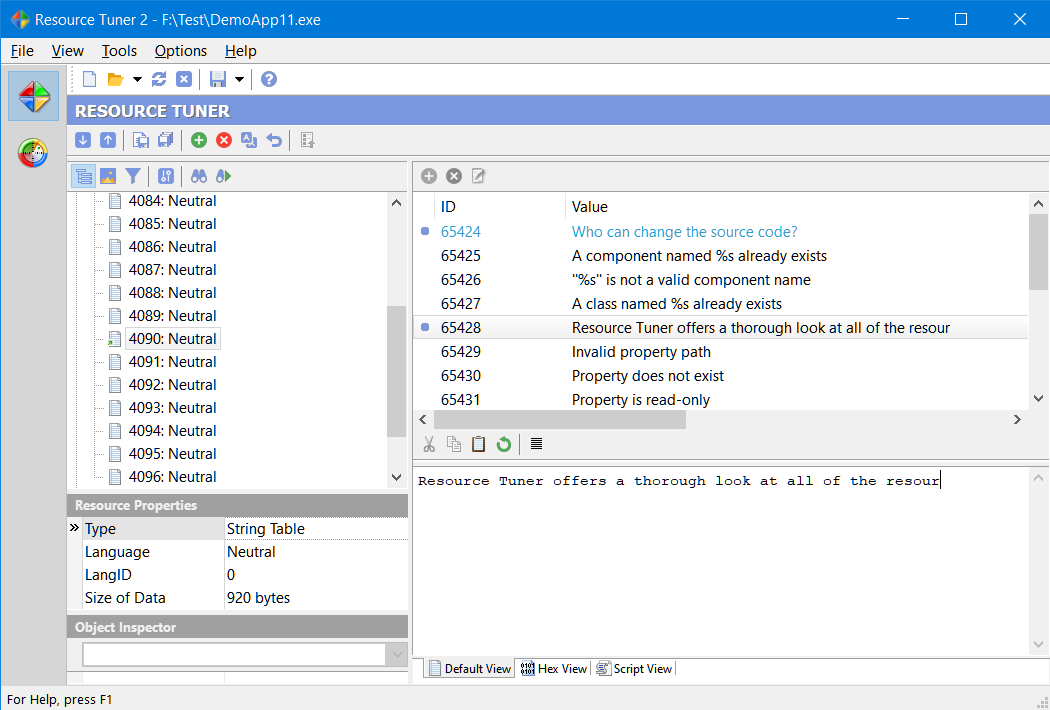
Task: Select the round colorful target sidebar icon
Action: [33, 153]
